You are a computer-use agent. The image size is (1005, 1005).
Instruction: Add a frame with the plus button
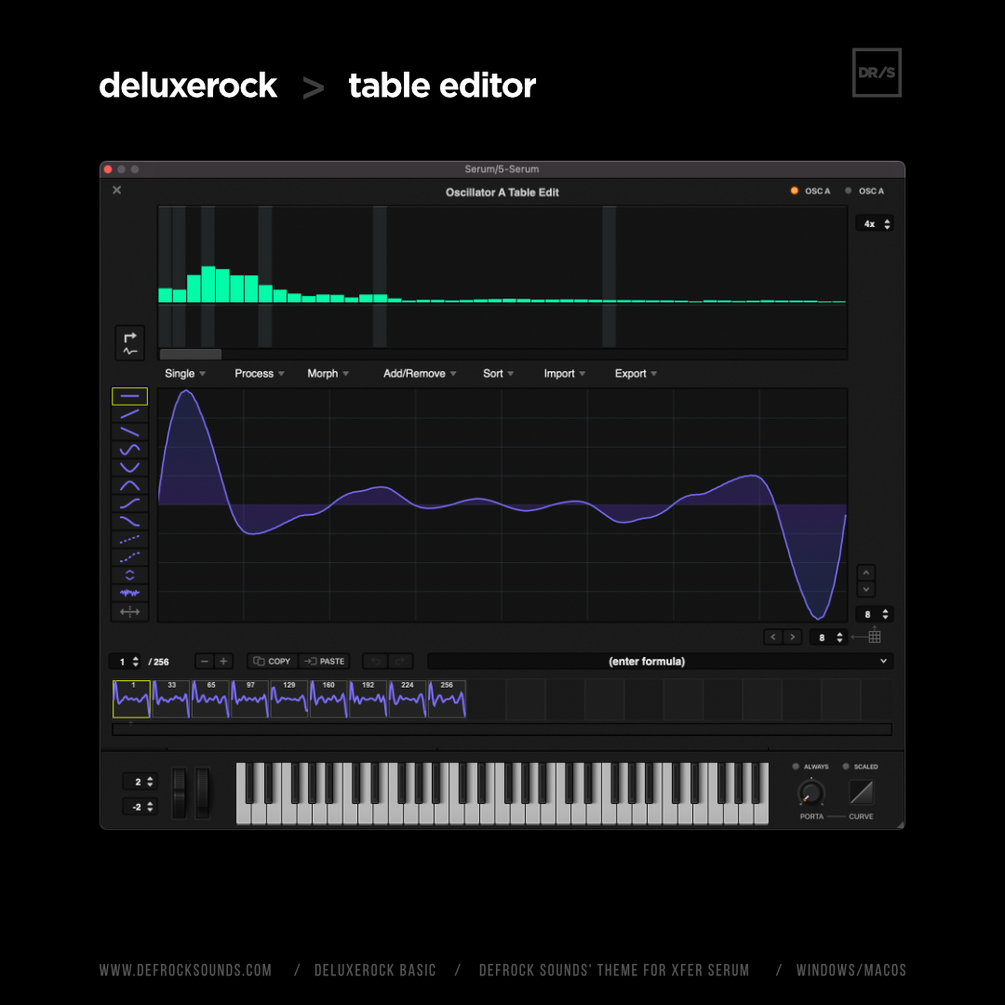223,661
